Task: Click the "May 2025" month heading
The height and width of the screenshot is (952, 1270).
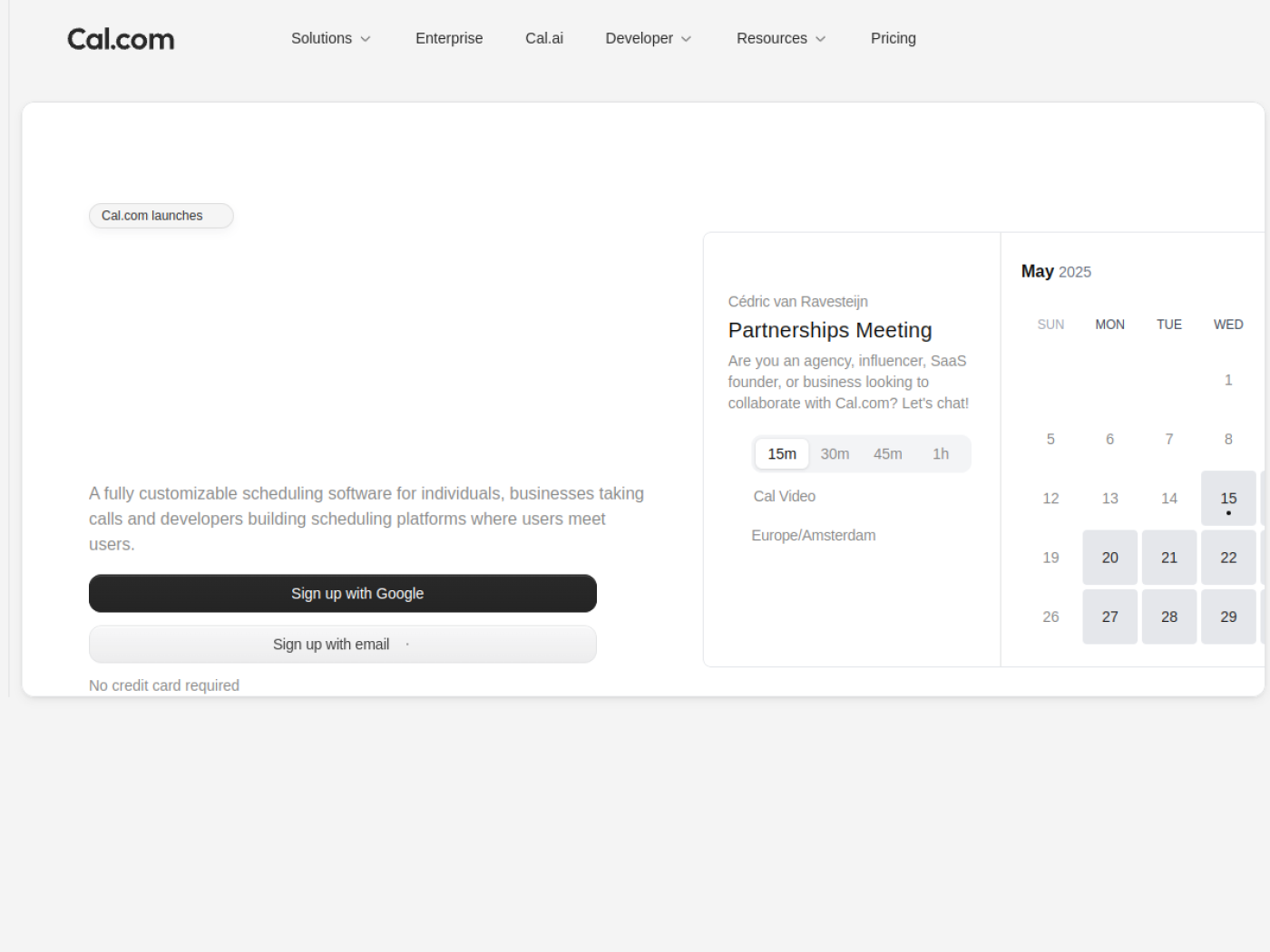Action: point(1056,271)
